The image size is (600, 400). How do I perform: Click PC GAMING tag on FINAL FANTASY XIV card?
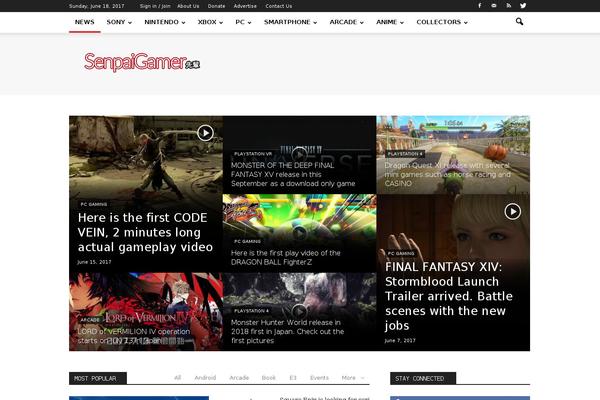coord(401,253)
